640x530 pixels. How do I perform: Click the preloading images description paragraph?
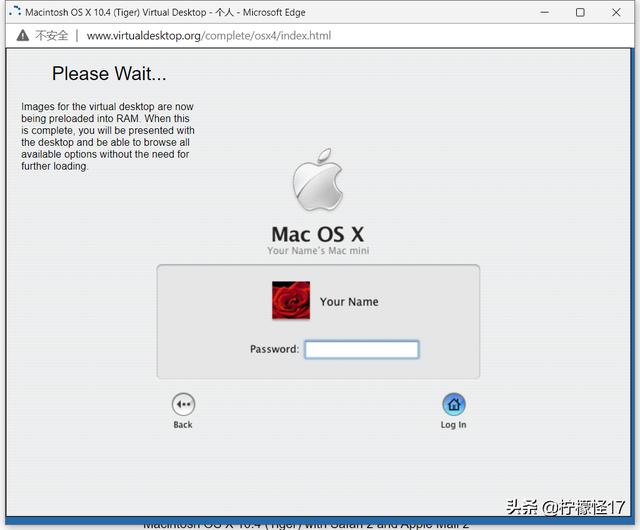tap(108, 136)
